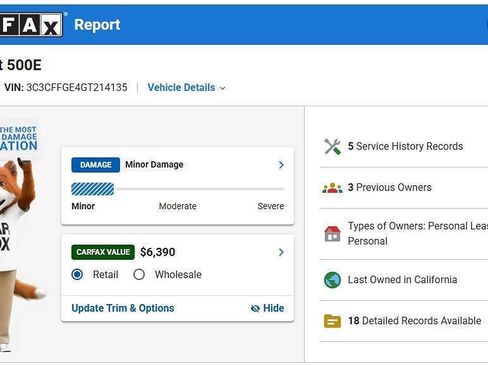
Task: Click the globe icon beside Last Owned
Action: [x=332, y=280]
